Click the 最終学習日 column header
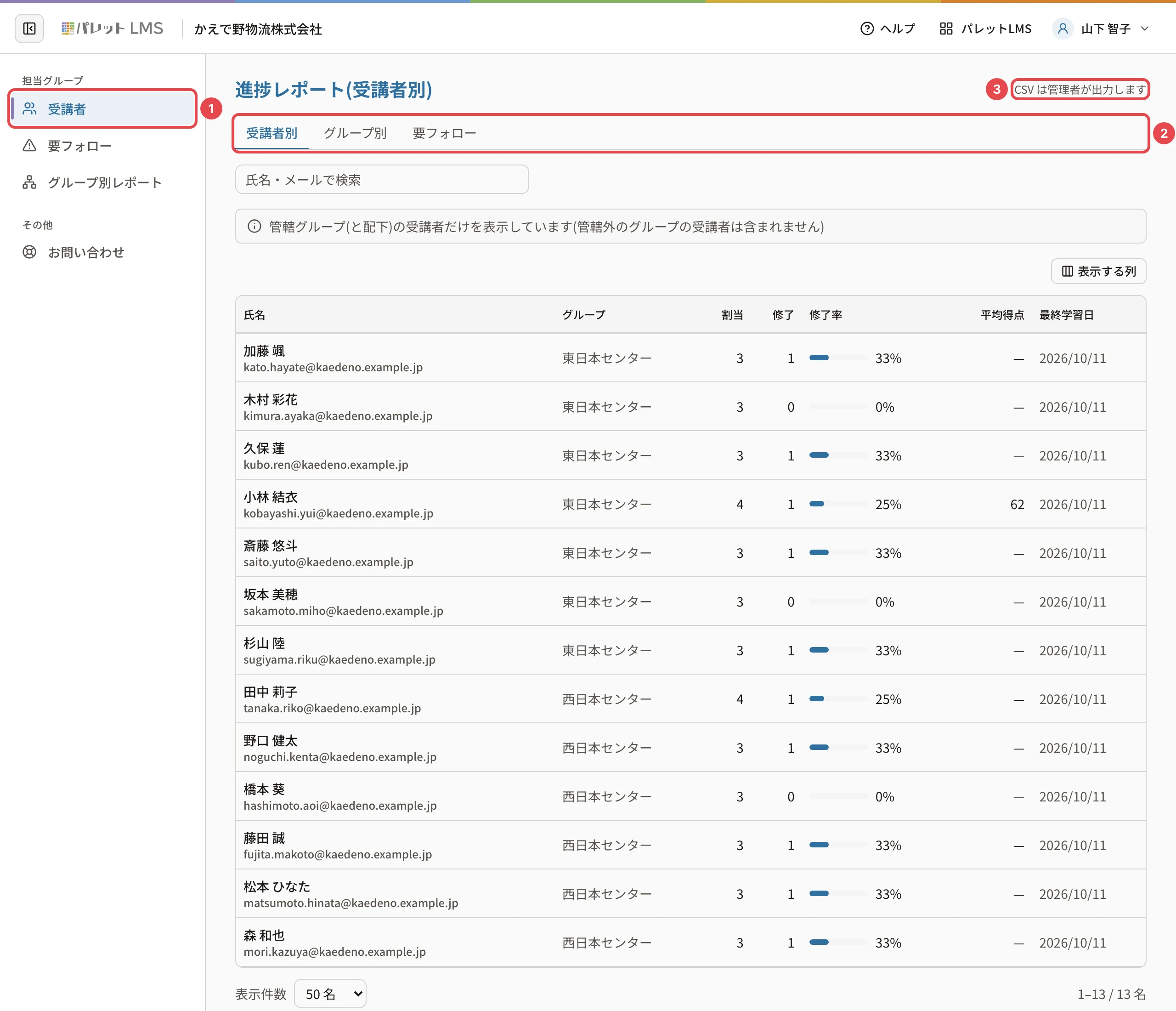Viewport: 1176px width, 1011px height. point(1067,314)
